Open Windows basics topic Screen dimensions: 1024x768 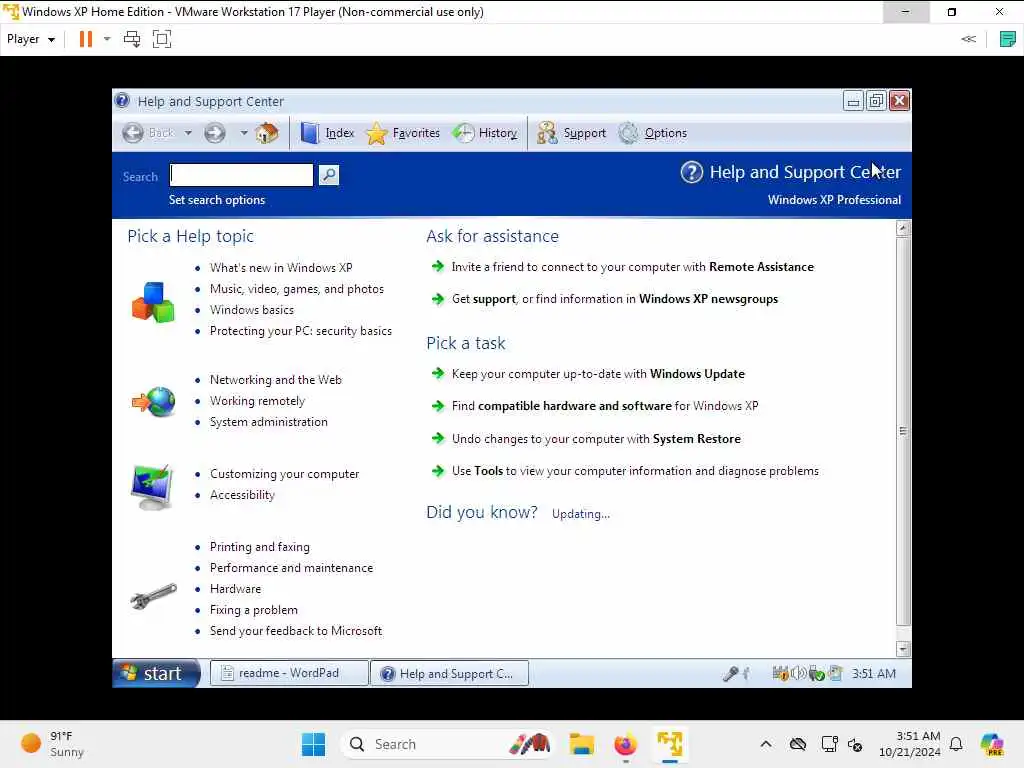click(251, 310)
